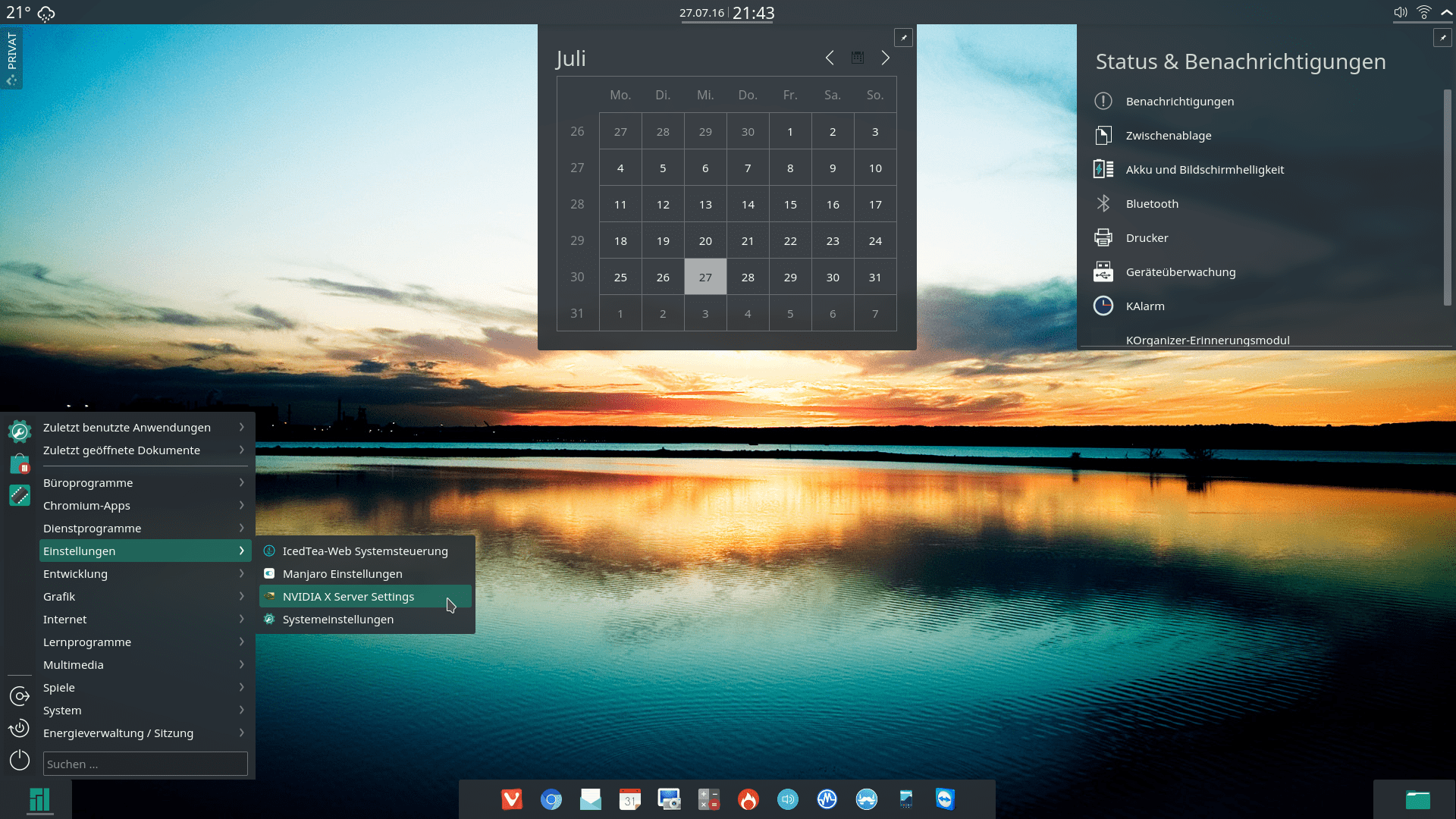Click the Manjaro launcher button

(39, 800)
